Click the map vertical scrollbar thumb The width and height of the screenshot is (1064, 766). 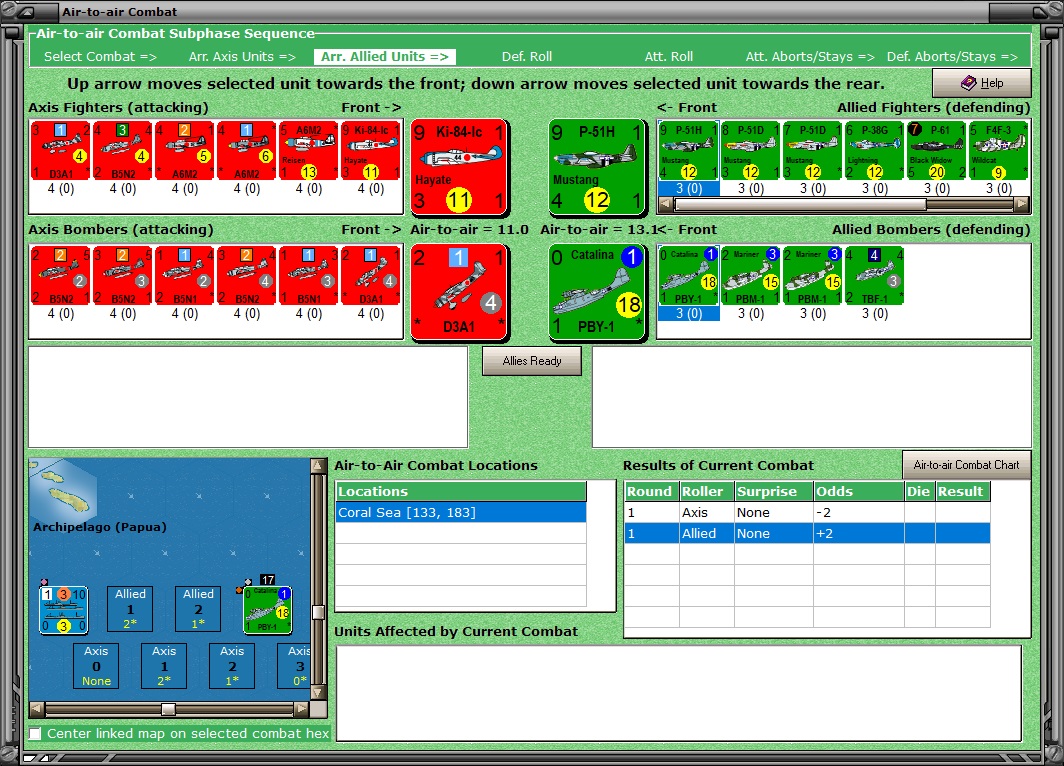pos(318,613)
